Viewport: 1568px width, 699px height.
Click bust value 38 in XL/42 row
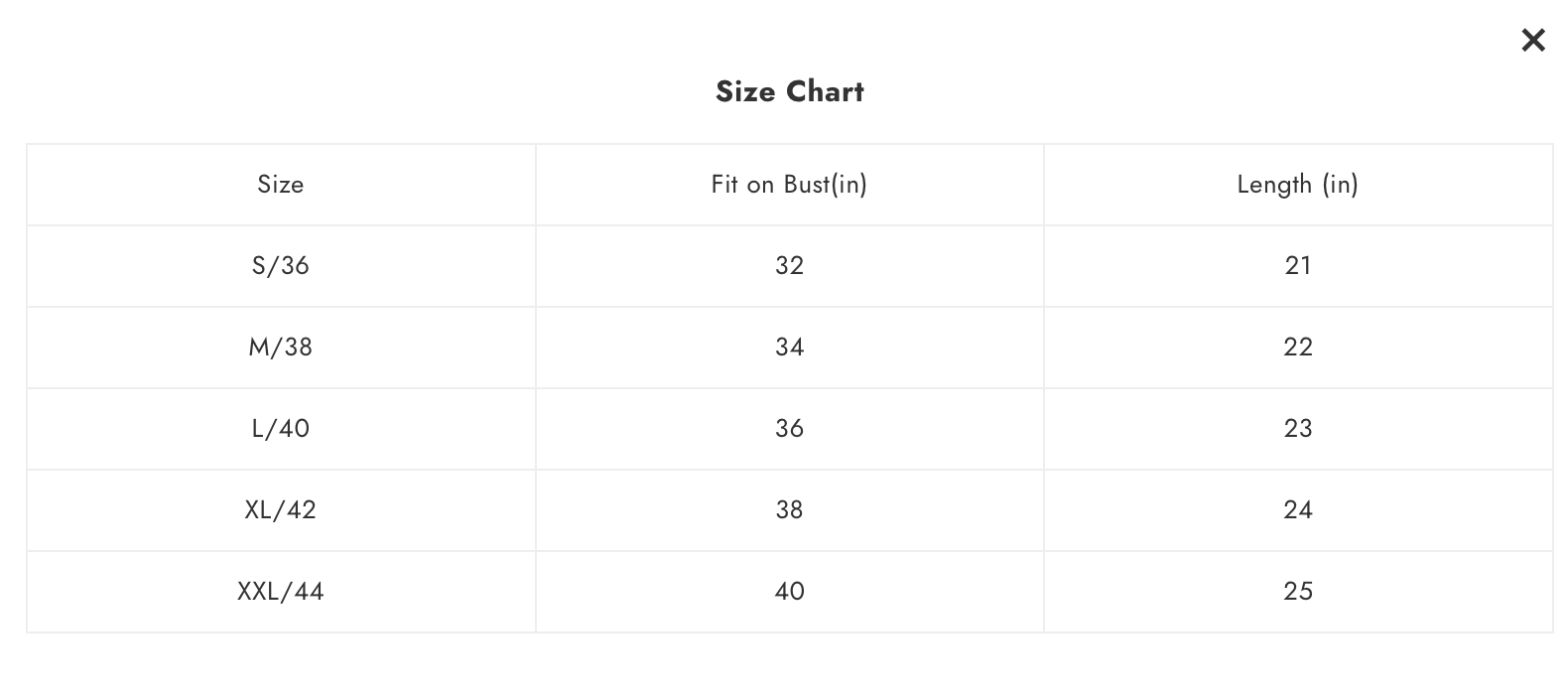[x=790, y=510]
